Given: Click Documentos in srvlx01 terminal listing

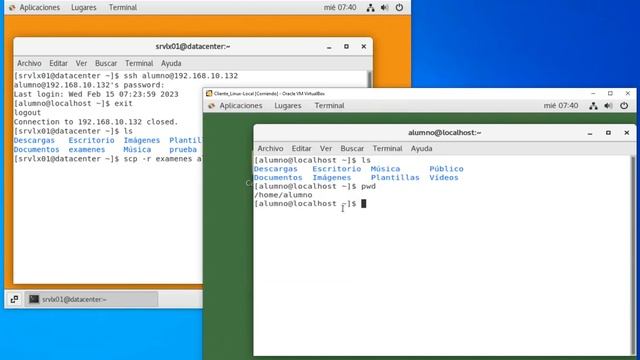Looking at the screenshot, I should tap(36, 150).
